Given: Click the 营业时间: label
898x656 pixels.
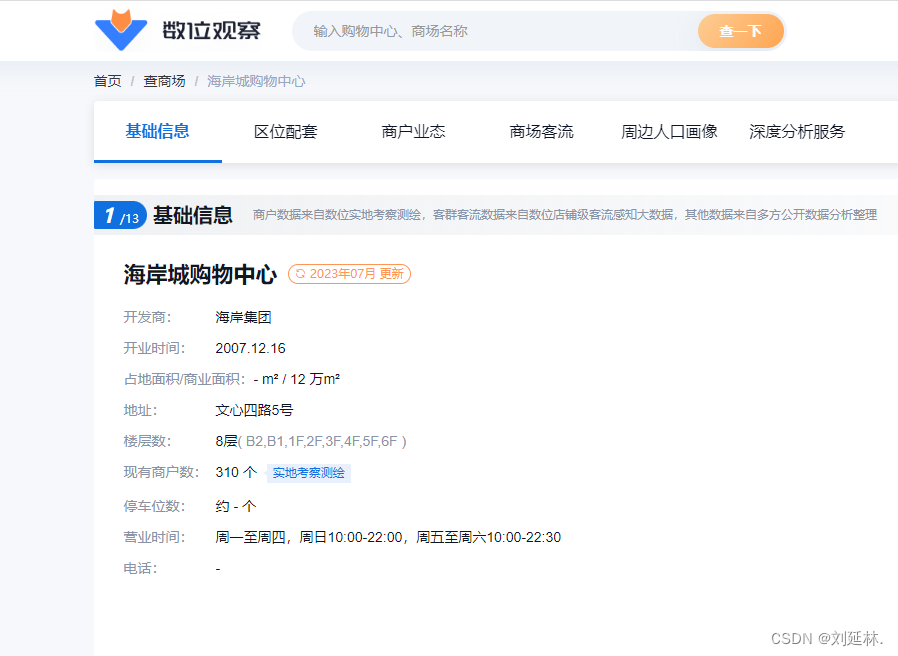Looking at the screenshot, I should pos(155,537).
